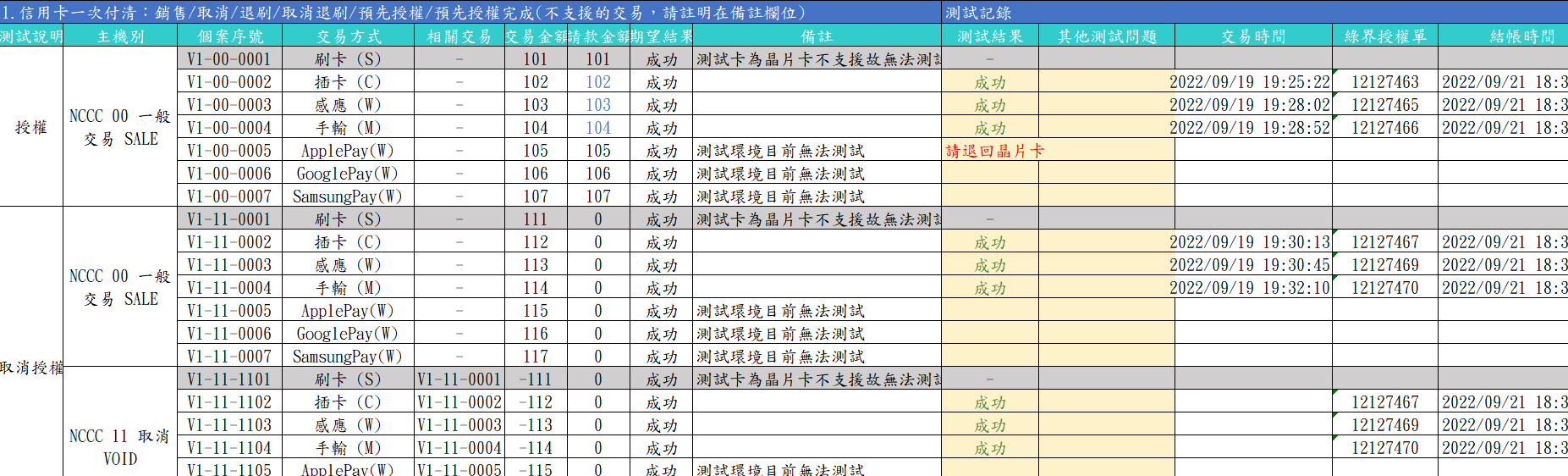Click the 成功 test result in row V1-11-1103

pos(990,424)
